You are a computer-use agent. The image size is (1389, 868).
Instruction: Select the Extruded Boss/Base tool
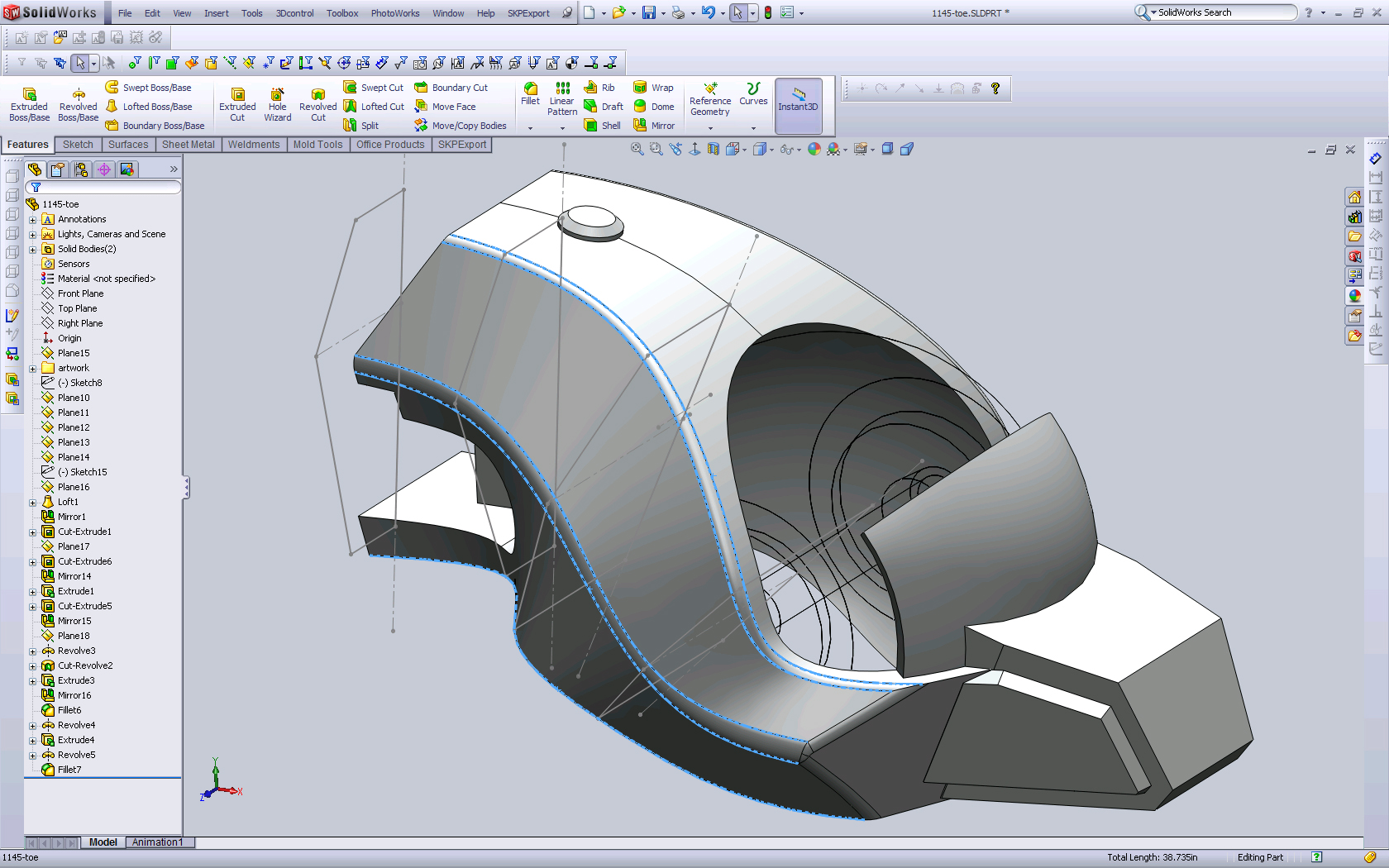point(29,105)
